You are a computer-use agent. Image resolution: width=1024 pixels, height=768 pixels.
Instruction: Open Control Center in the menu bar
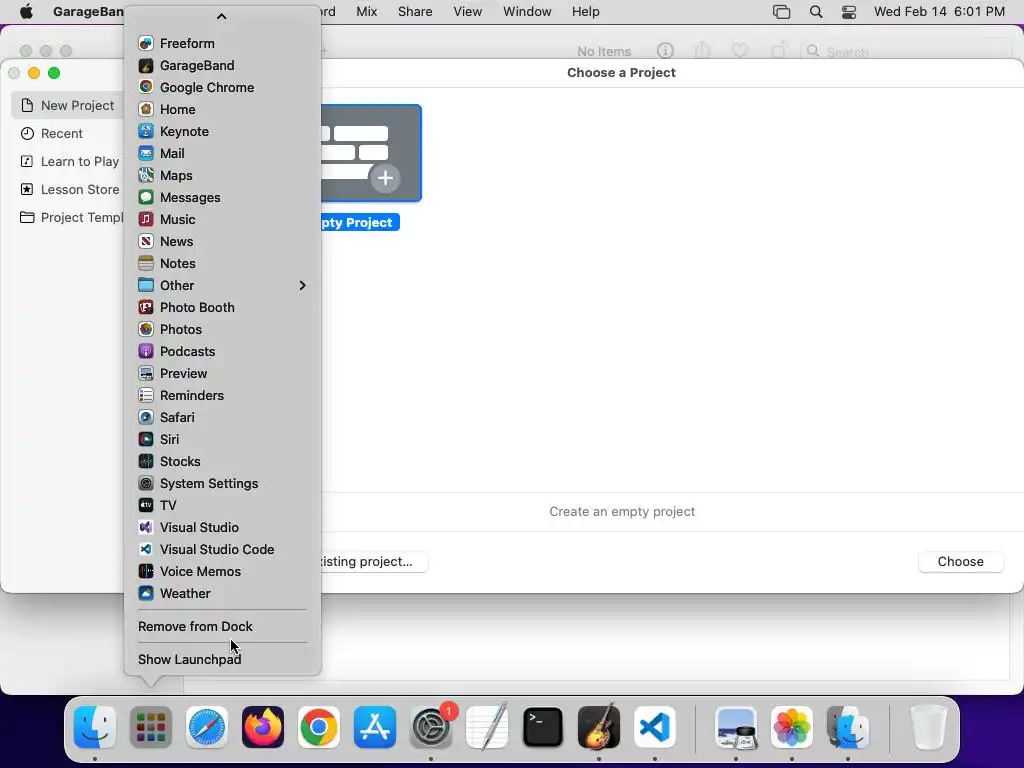(x=848, y=12)
